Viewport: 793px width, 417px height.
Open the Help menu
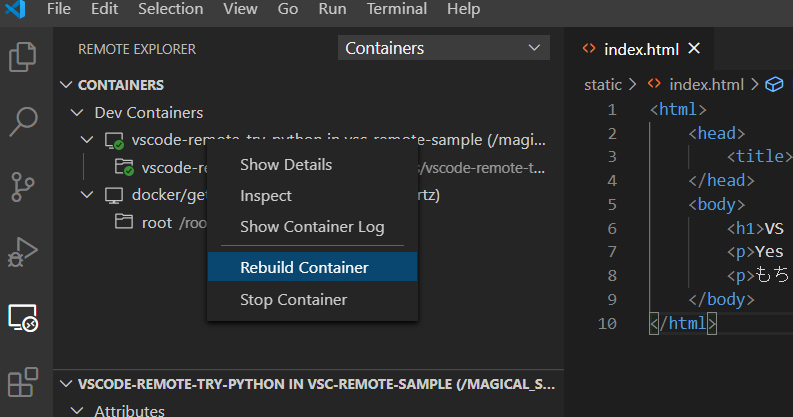(x=463, y=9)
